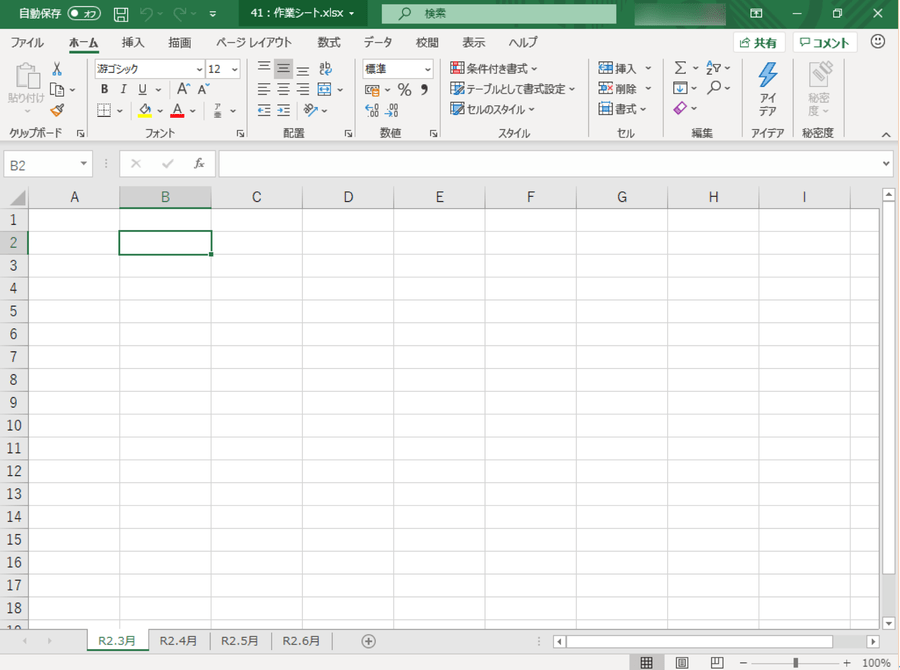Expand the 条件付き書式 dropdown

tap(534, 69)
